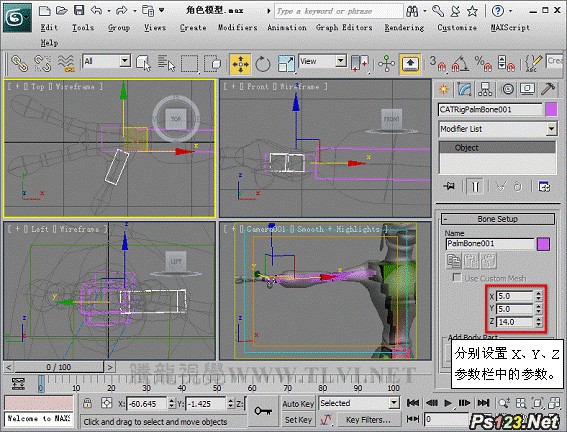Open the Undo history dropdown arrow
The image size is (567, 432).
point(108,11)
